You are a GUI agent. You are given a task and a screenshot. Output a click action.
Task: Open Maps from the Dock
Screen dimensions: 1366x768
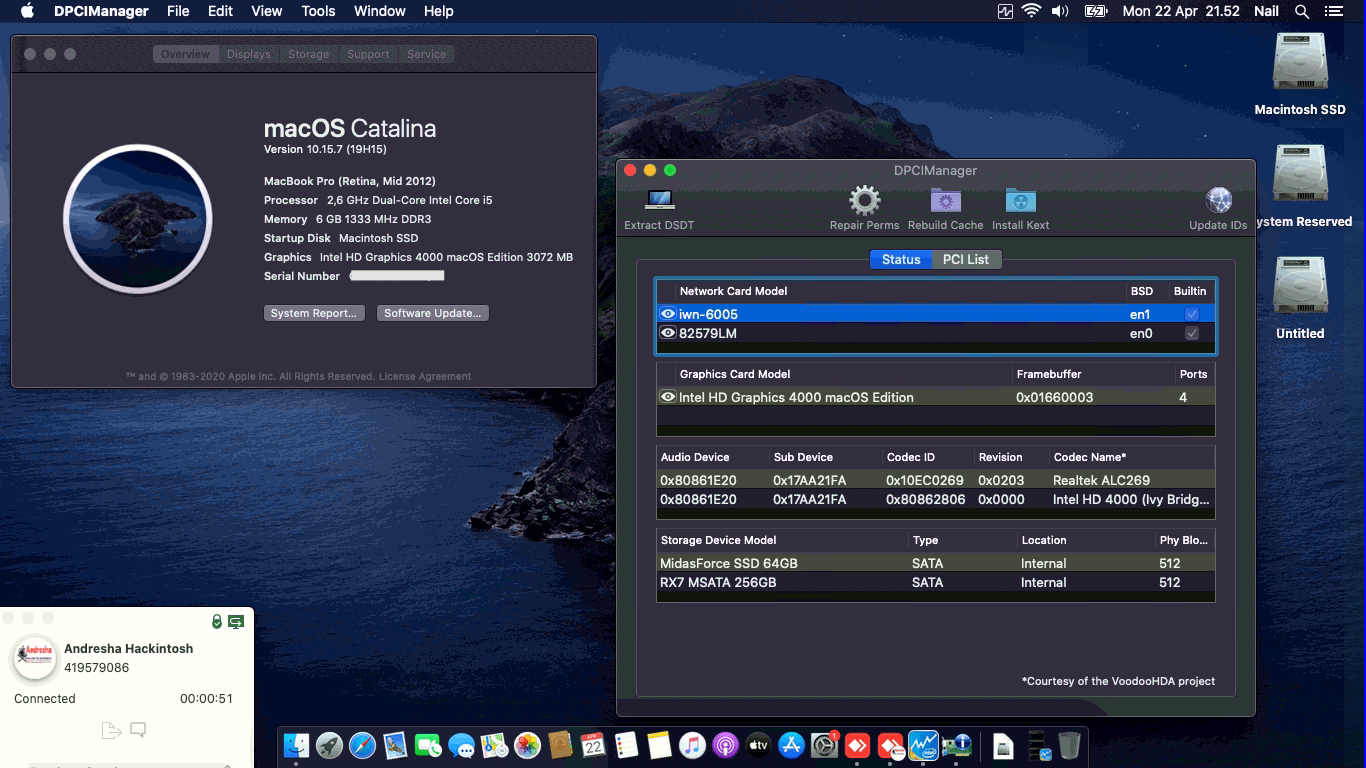coord(494,745)
